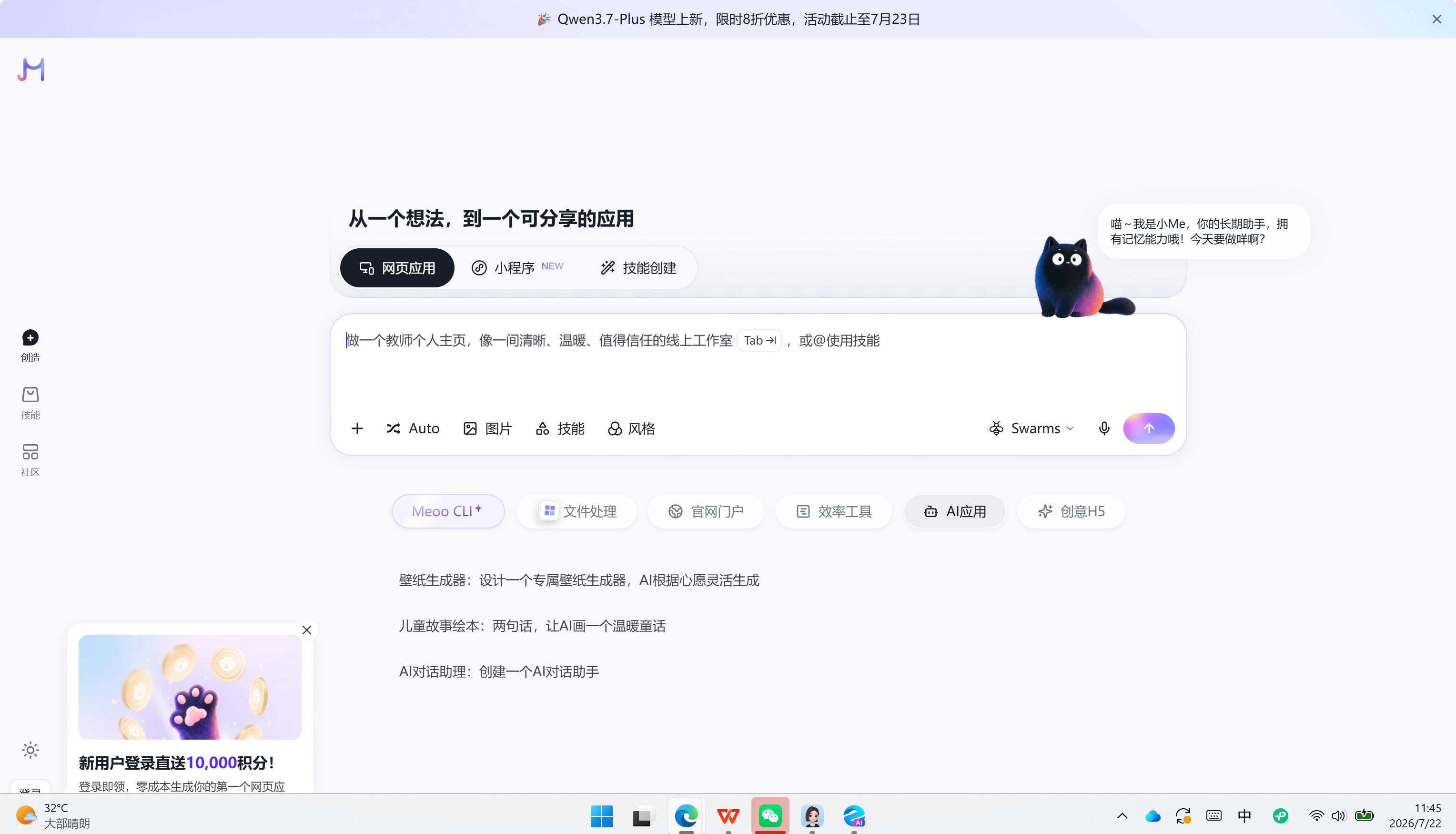Click the 图片 image upload option
The width and height of the screenshot is (1456, 834).
coord(487,428)
